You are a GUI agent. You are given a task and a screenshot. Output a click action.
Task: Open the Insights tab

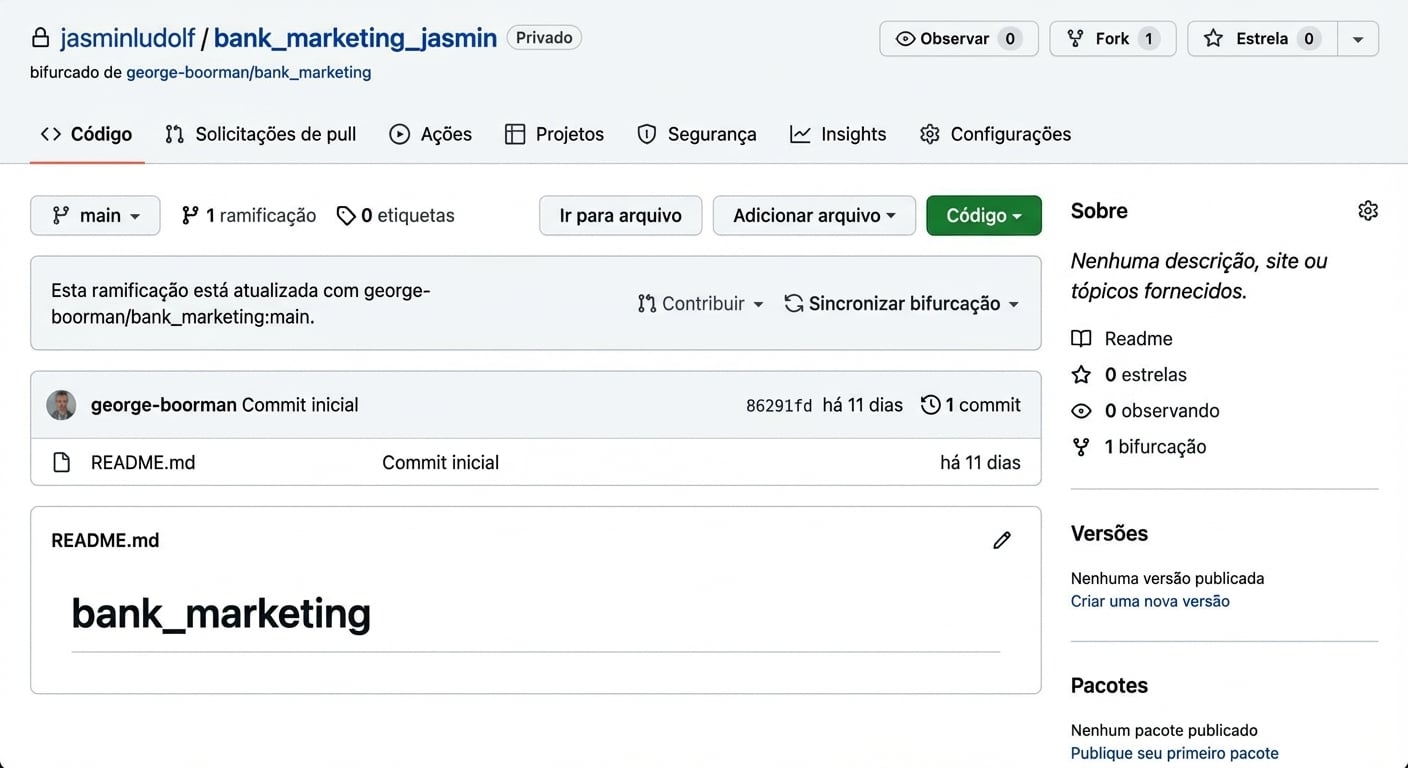pos(837,134)
